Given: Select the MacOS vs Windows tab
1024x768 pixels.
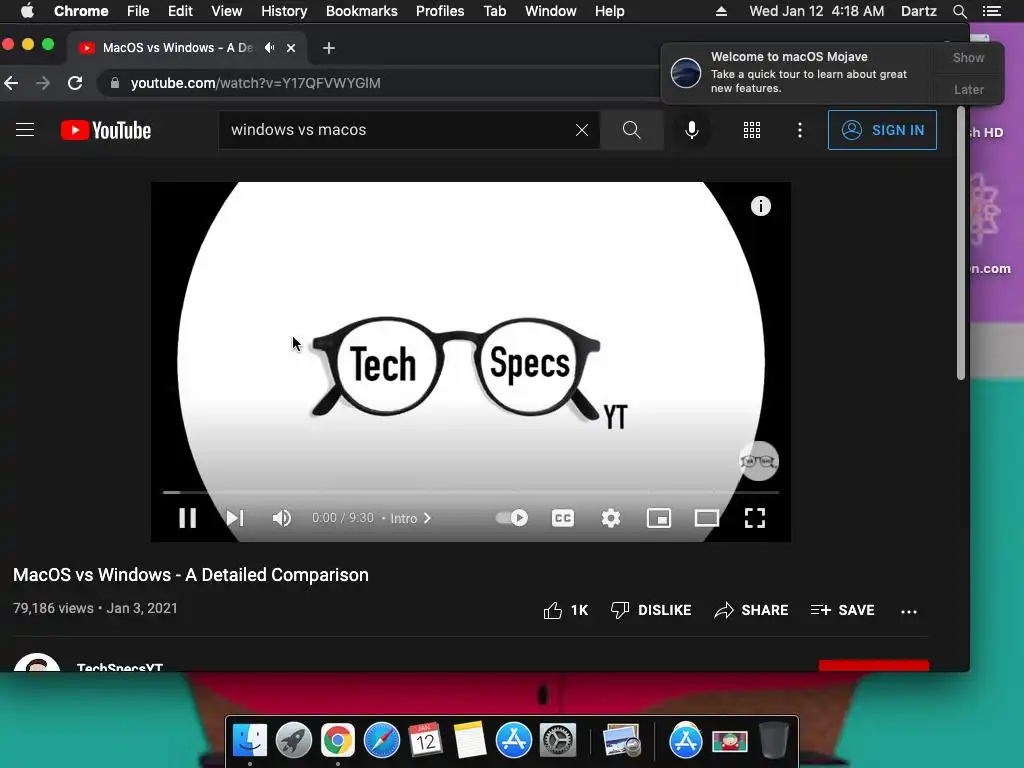Looking at the screenshot, I should pos(178,48).
